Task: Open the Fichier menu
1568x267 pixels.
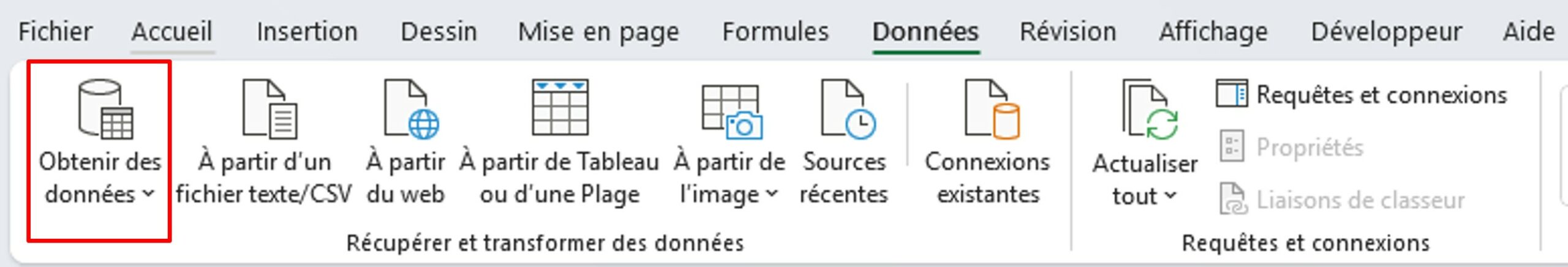Action: (x=55, y=32)
